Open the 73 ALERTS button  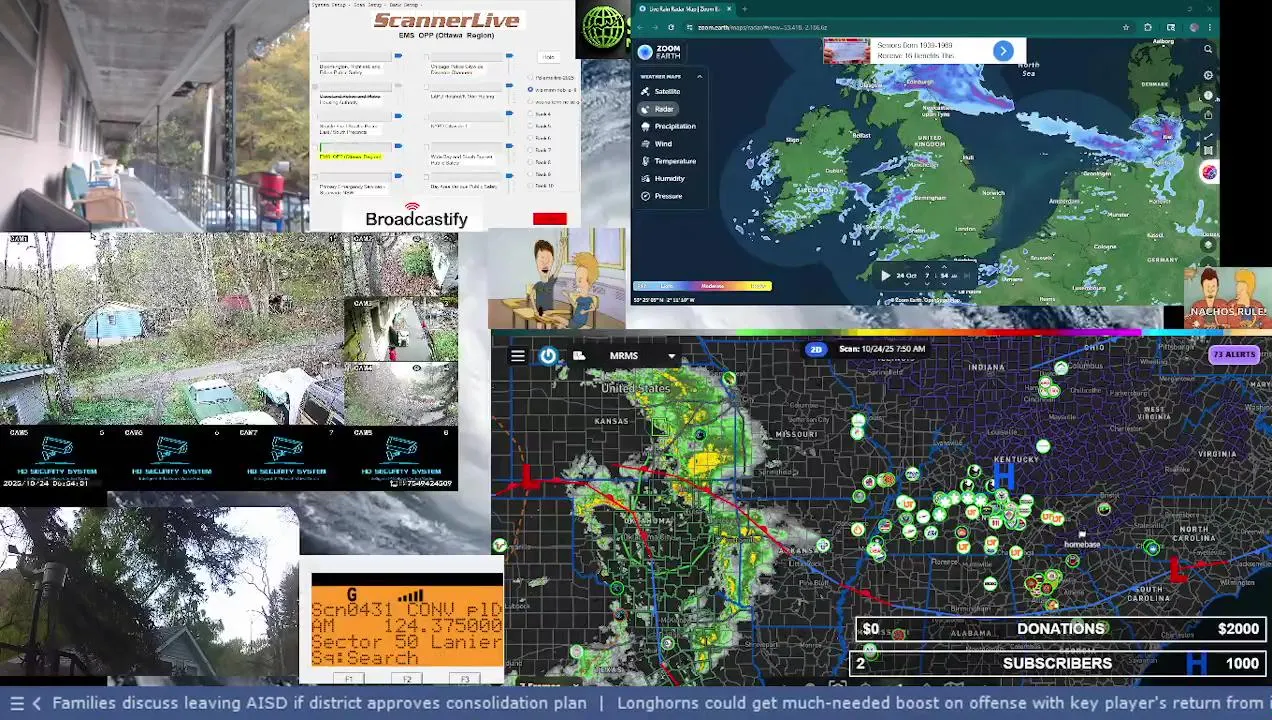[1233, 355]
